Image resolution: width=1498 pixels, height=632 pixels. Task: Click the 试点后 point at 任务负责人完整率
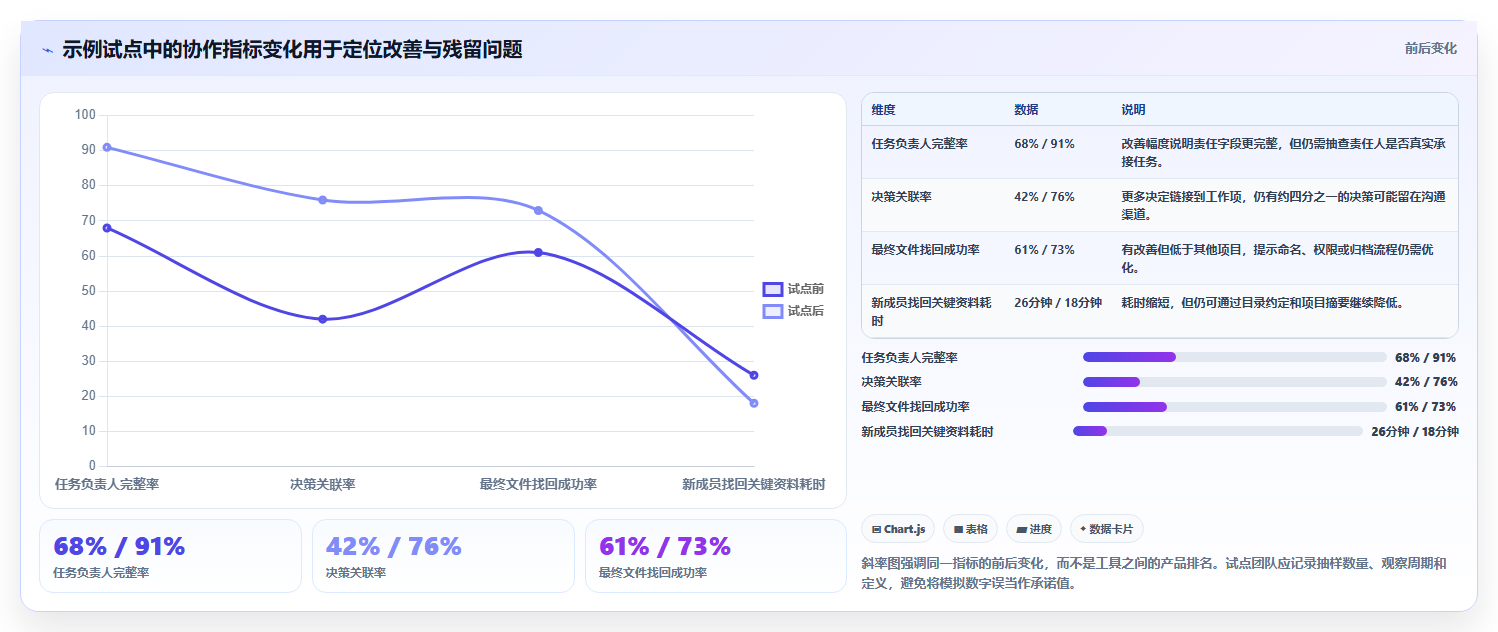[x=107, y=147]
